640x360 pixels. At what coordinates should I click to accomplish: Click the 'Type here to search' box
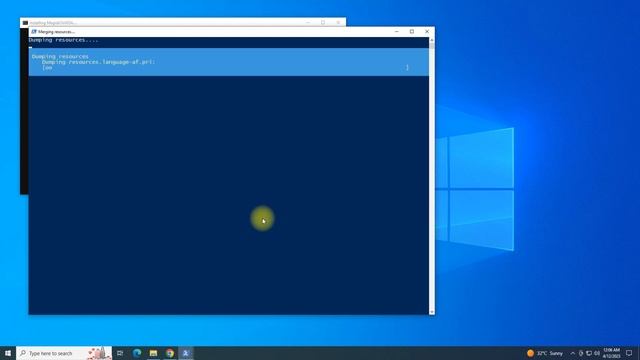(64, 353)
